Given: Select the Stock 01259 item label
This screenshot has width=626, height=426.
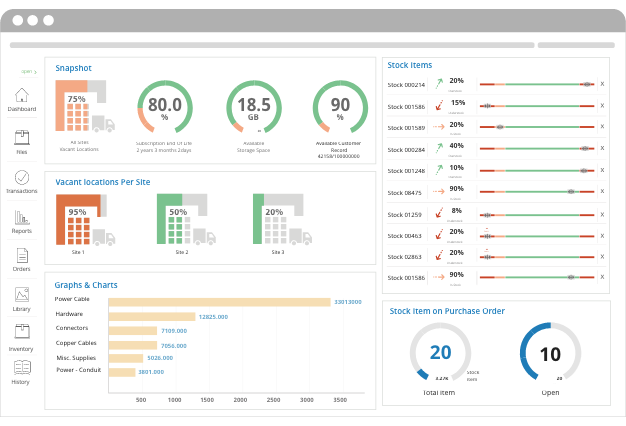Looking at the screenshot, I should tap(405, 214).
